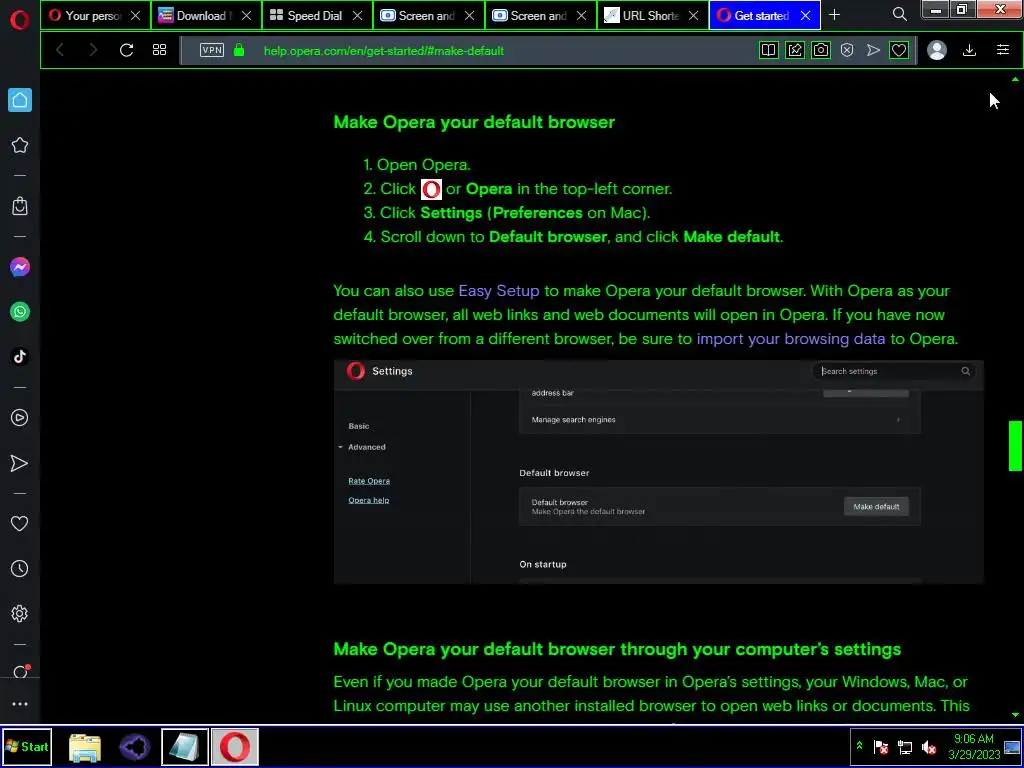Follow 'import your browsing data' link
The width and height of the screenshot is (1024, 768).
coord(791,339)
